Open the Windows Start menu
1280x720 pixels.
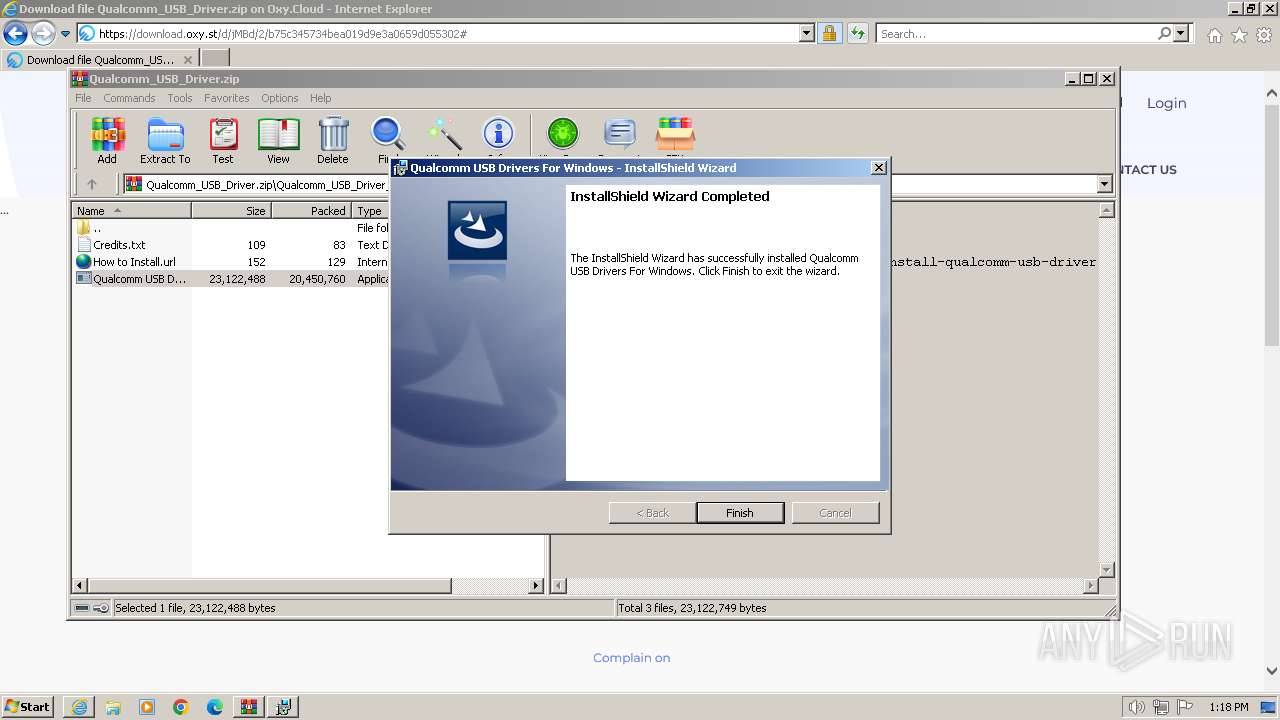click(x=28, y=707)
